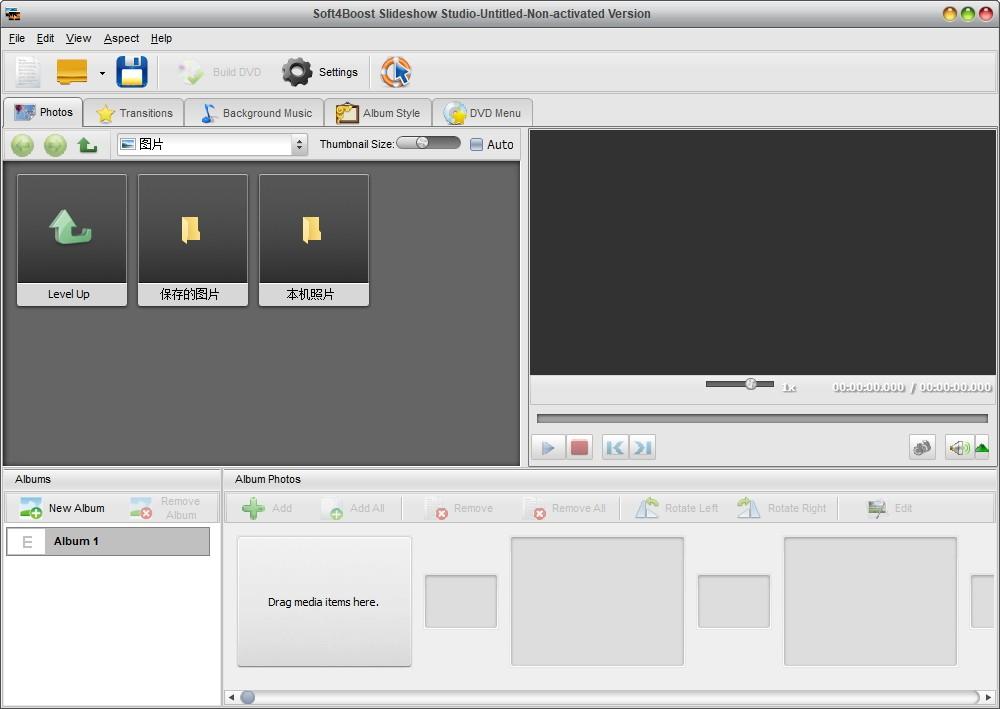Screen dimensions: 1000x709
Task: Open the Aspect menu
Action: click(121, 38)
